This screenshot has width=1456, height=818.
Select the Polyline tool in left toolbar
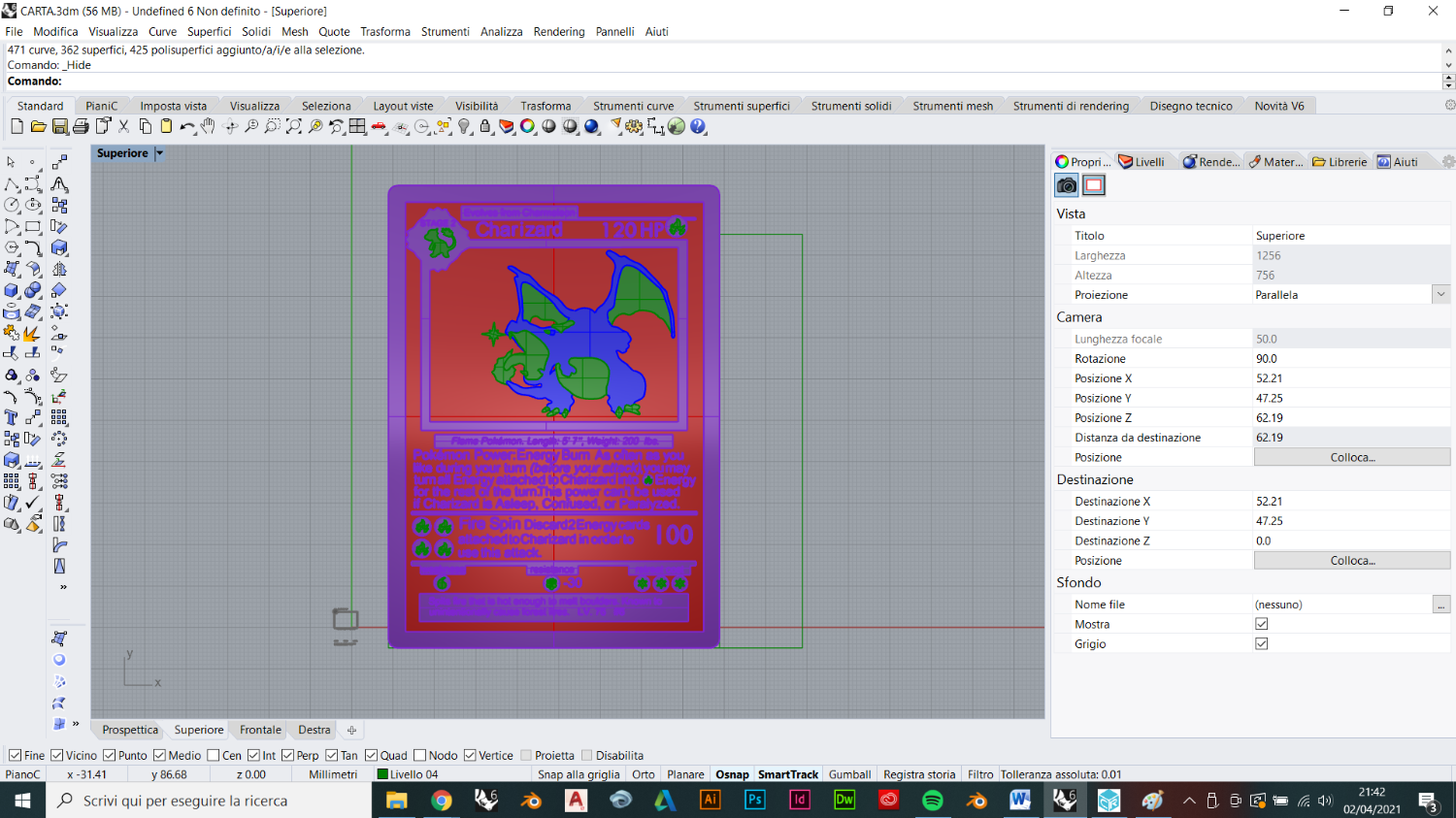pyautogui.click(x=12, y=183)
